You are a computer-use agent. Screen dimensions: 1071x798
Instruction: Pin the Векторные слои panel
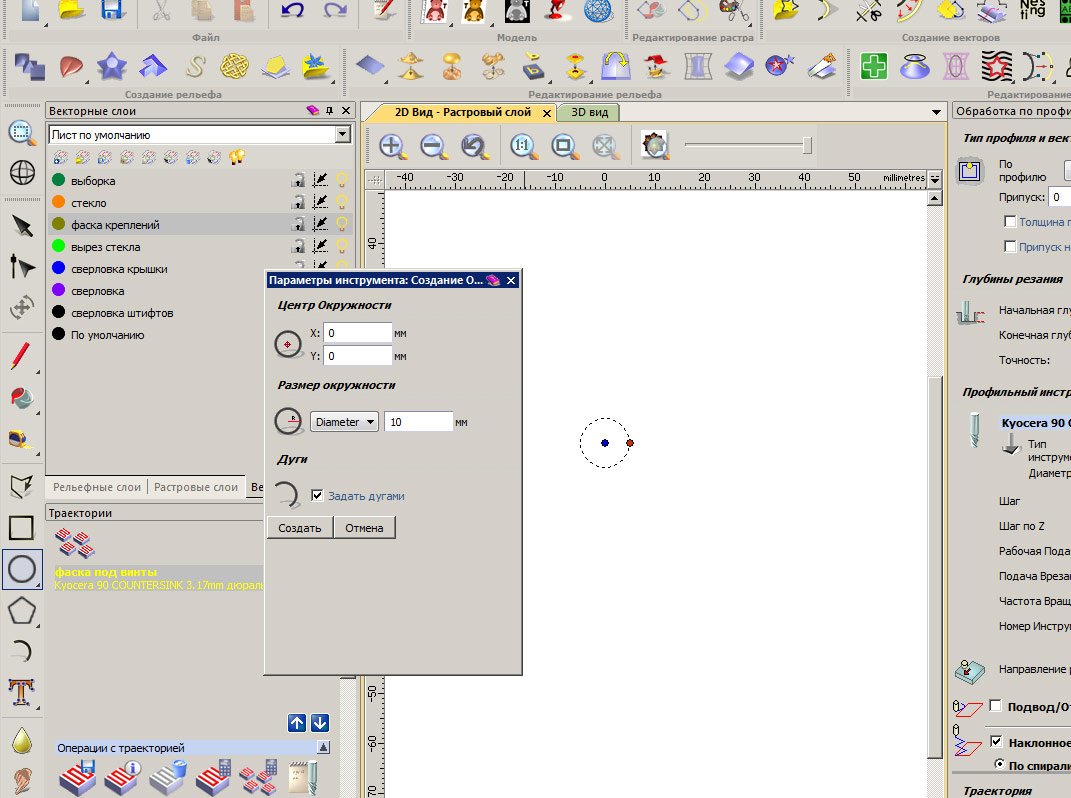pos(329,111)
